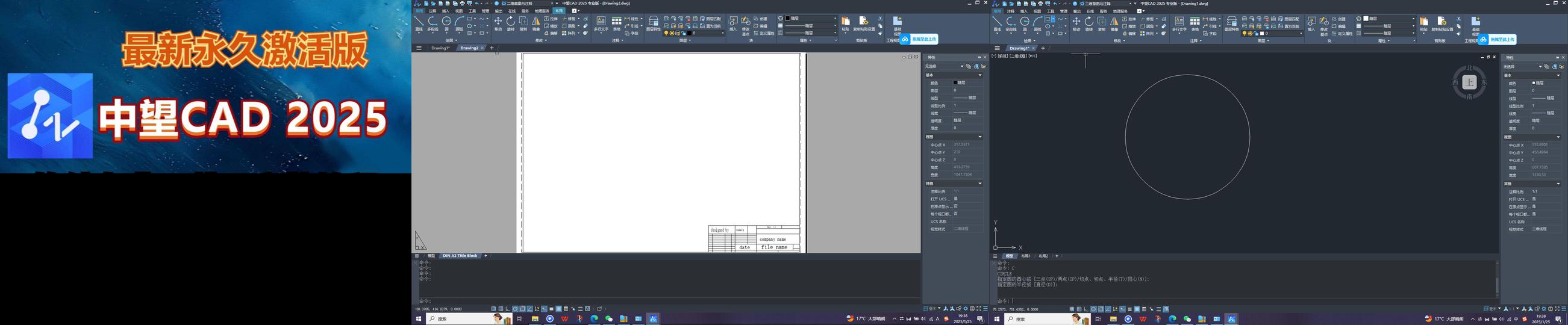Open Layer Properties manager in Drawing2 window
Viewport: 1568px width, 325px height.
point(653,23)
